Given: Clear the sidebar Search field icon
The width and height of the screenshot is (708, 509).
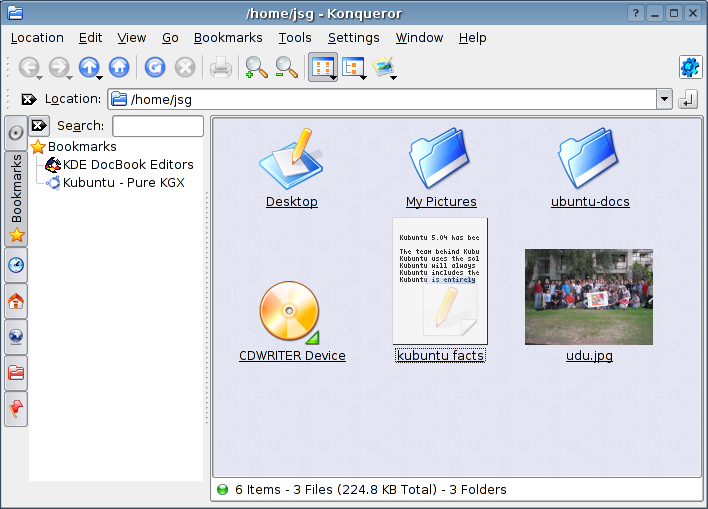Looking at the screenshot, I should [39, 126].
